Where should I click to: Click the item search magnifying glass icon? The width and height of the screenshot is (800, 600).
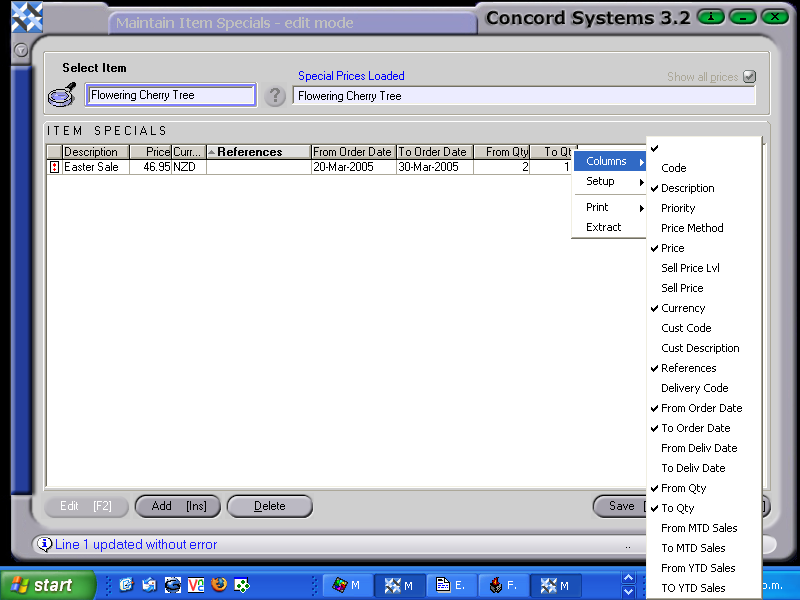[x=60, y=93]
